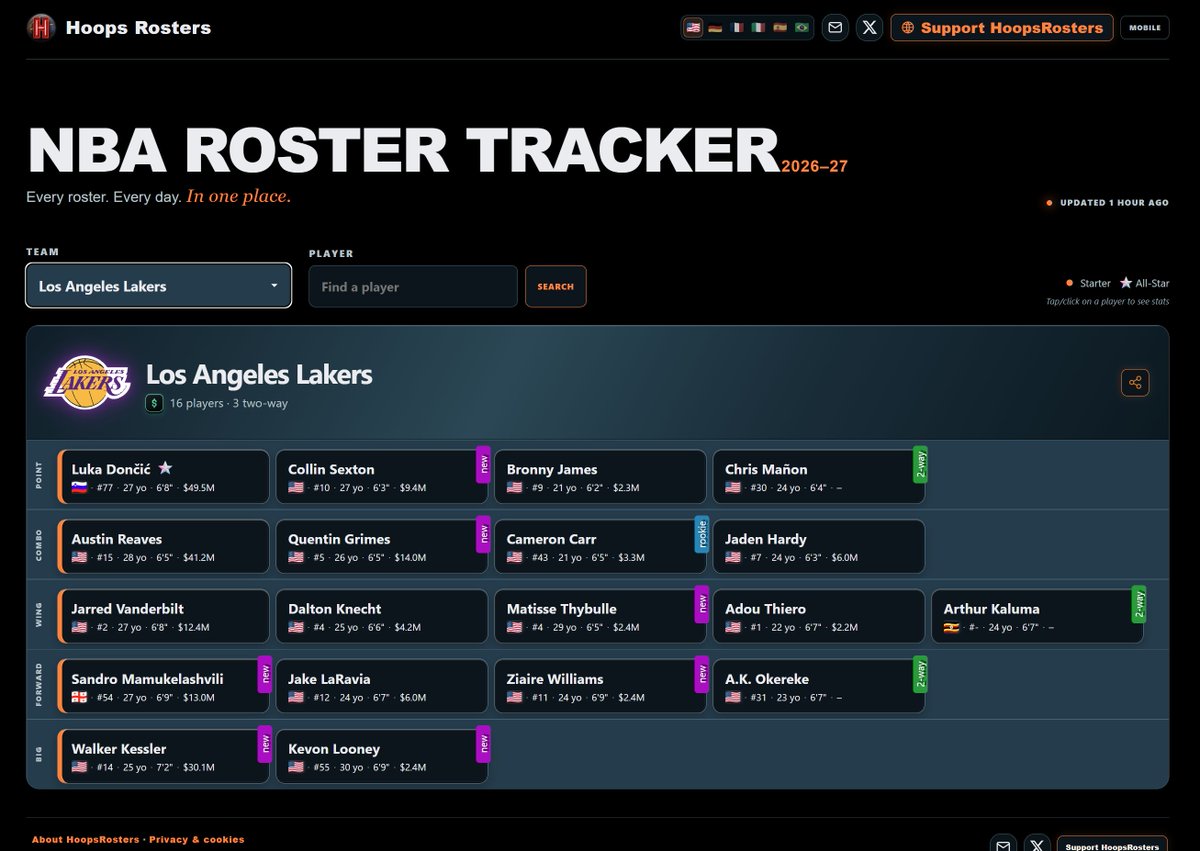Viewport: 1200px width, 851px height.
Task: Click the new badge on Walker Kessler
Action: (x=265, y=744)
